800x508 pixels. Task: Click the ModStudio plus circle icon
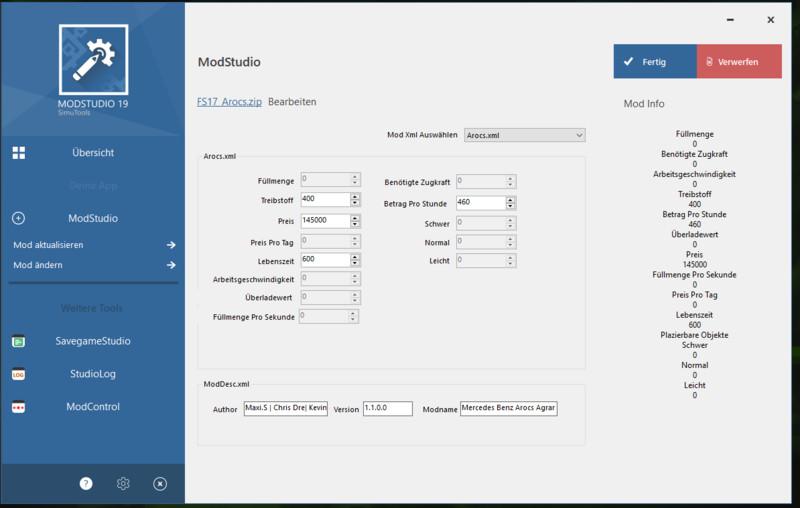(18, 218)
